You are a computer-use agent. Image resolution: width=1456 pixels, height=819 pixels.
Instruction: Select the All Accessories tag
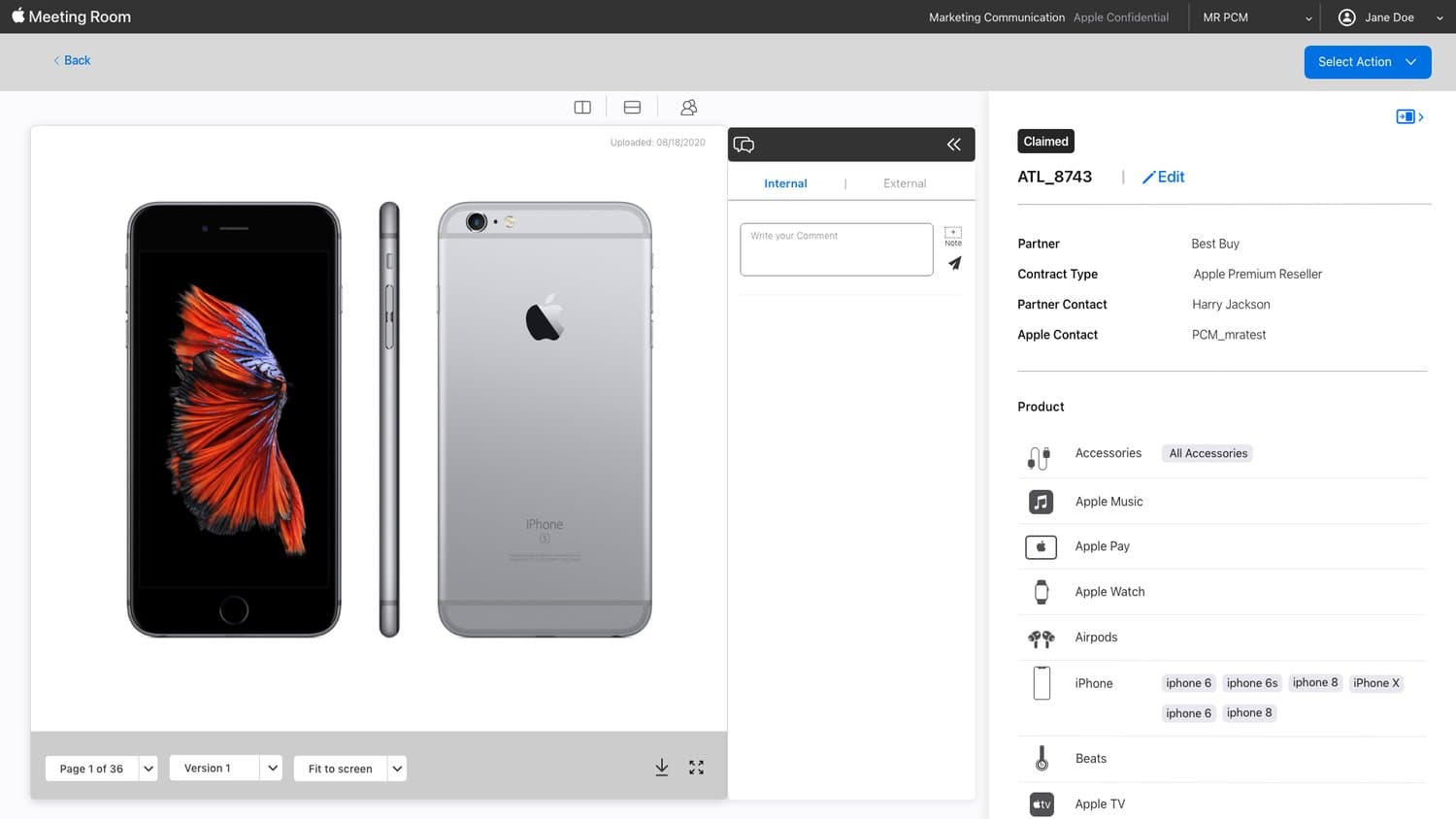coord(1208,453)
